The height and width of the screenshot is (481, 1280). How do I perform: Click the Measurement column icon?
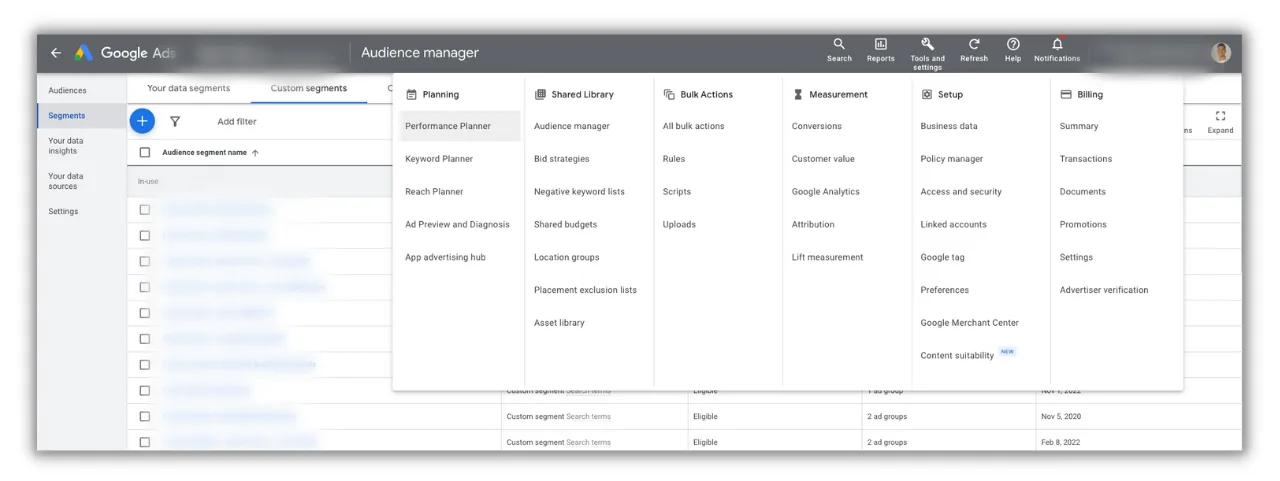pyautogui.click(x=798, y=94)
